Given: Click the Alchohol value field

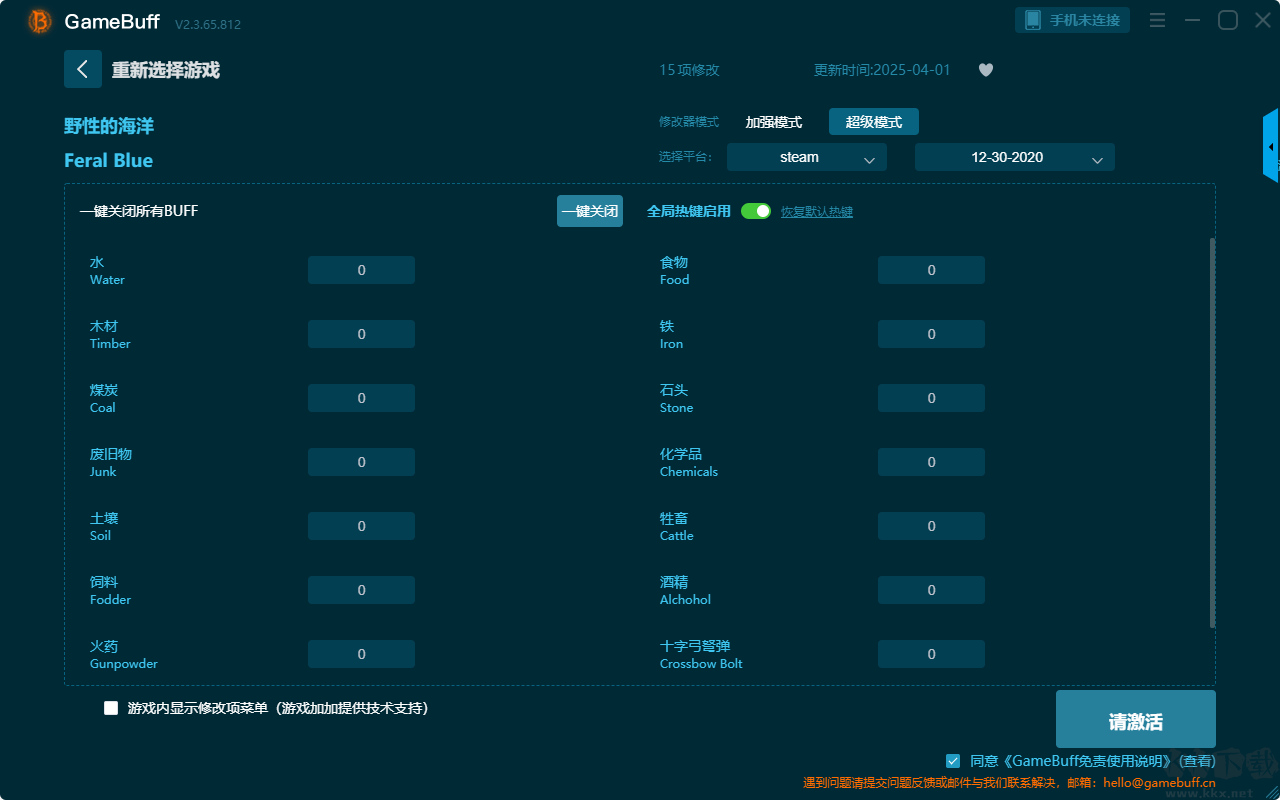Looking at the screenshot, I should click(x=931, y=590).
